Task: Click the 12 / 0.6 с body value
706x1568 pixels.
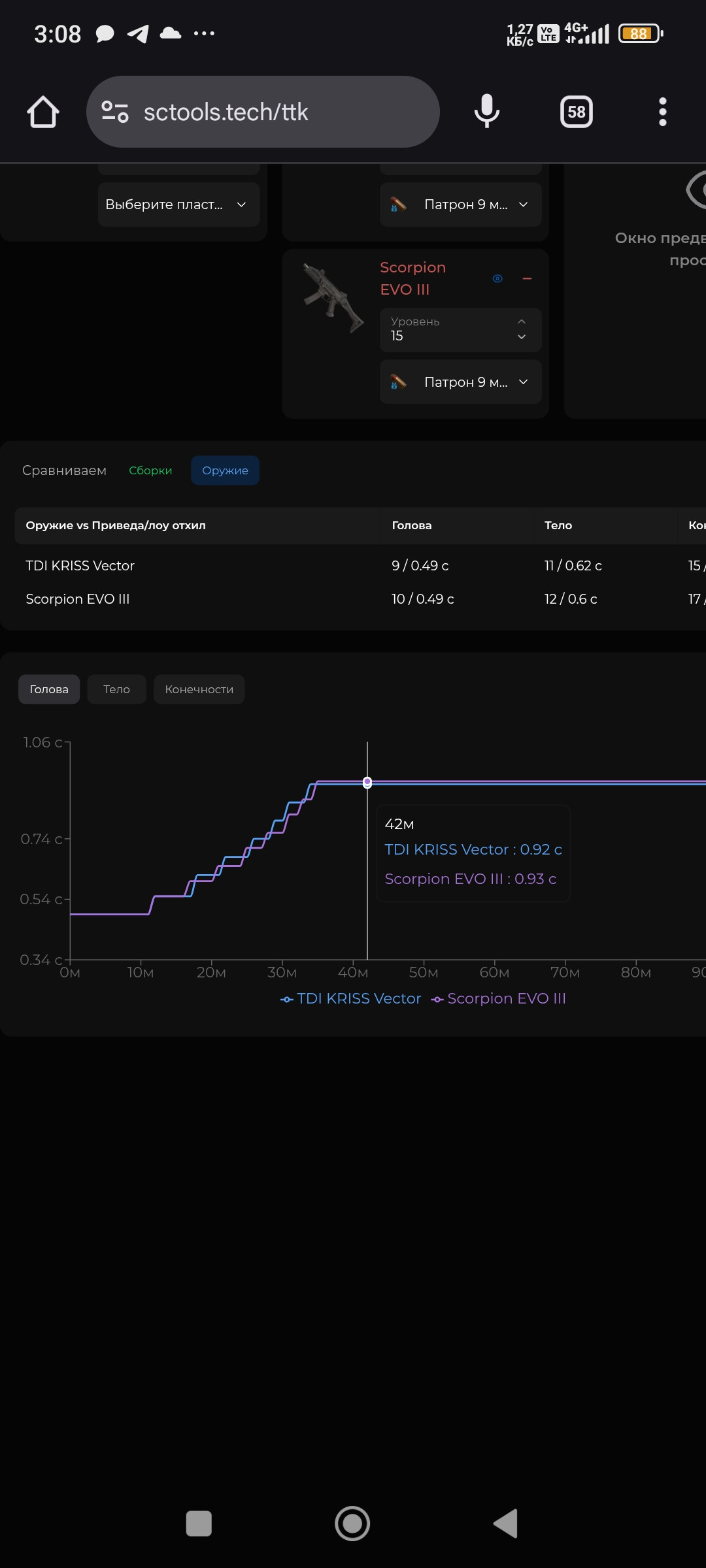Action: 571,599
